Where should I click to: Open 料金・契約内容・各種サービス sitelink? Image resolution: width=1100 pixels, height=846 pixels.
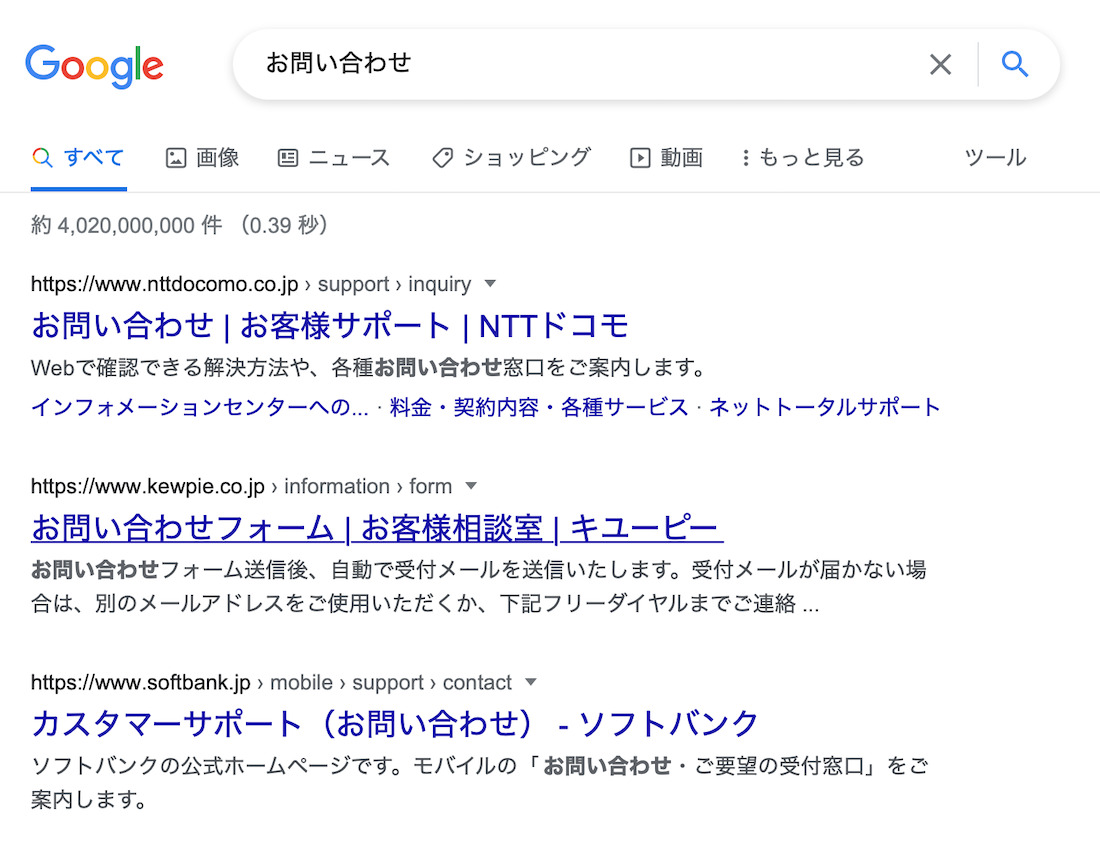[x=539, y=407]
